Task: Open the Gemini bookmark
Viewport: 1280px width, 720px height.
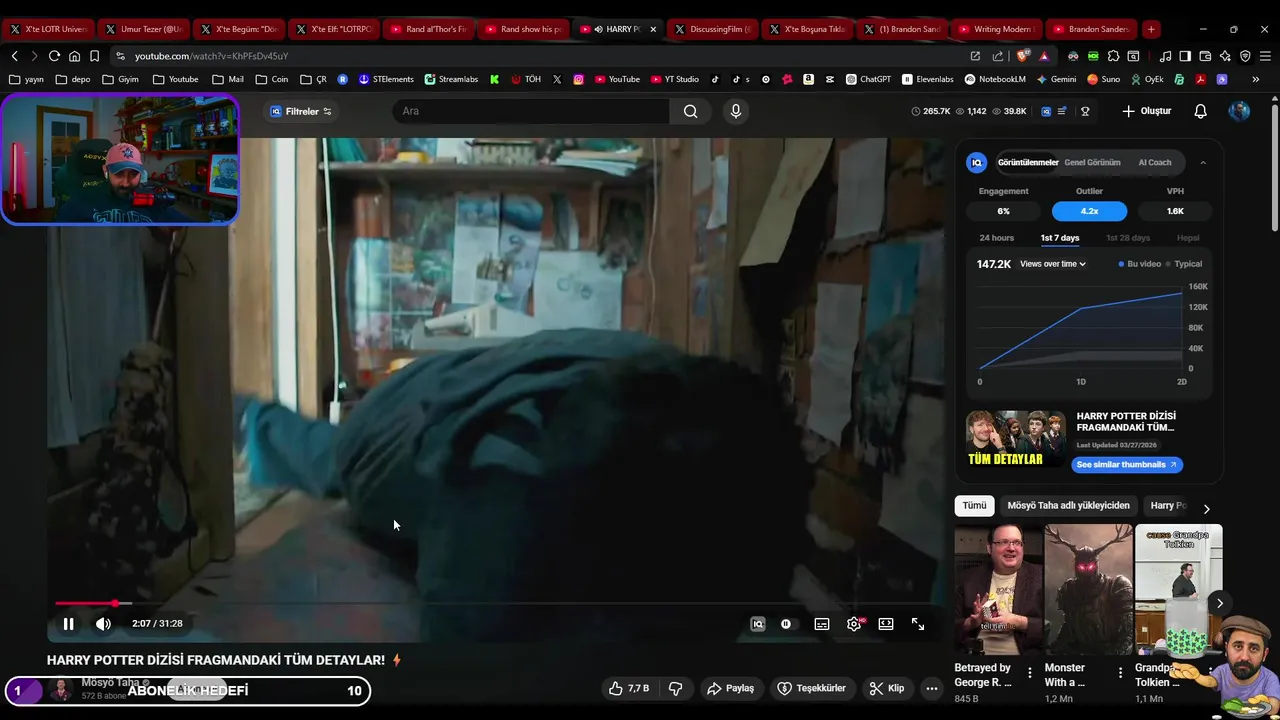Action: click(1056, 79)
